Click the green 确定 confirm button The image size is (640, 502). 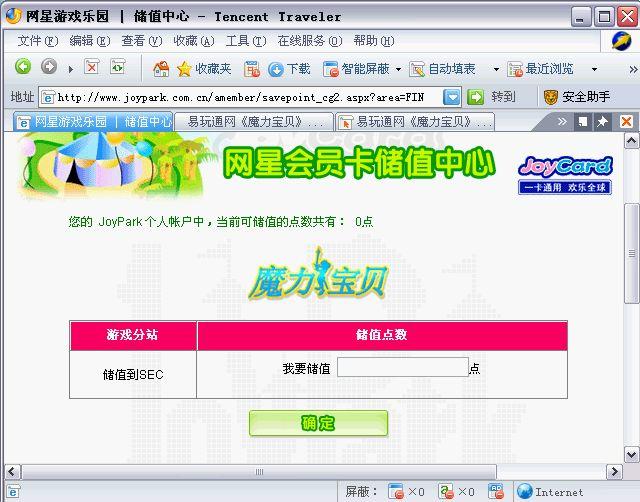tap(318, 423)
